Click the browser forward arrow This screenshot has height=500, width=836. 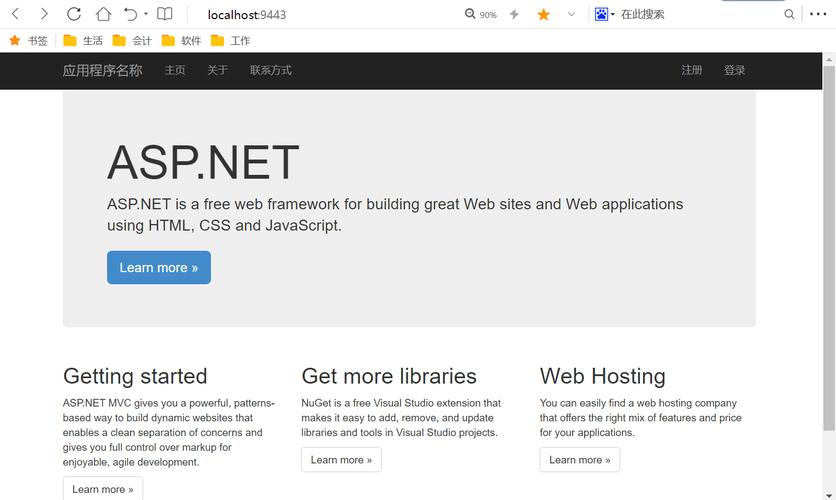[x=44, y=14]
